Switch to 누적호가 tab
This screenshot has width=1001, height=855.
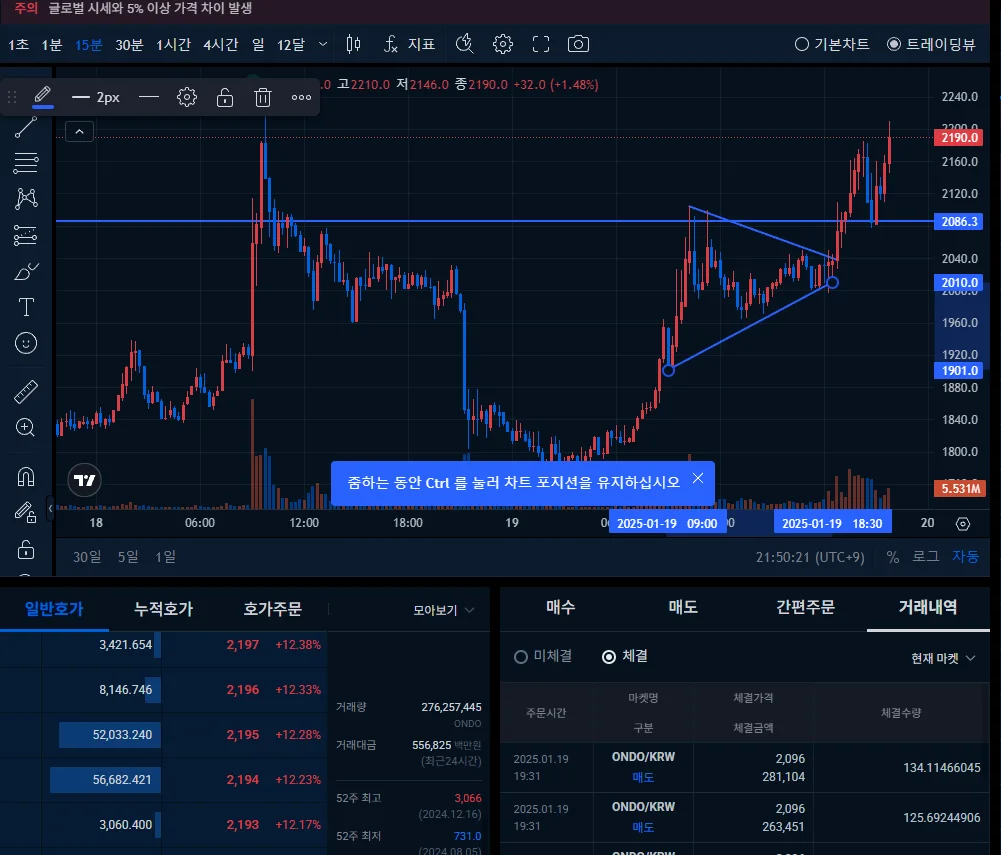pos(163,609)
